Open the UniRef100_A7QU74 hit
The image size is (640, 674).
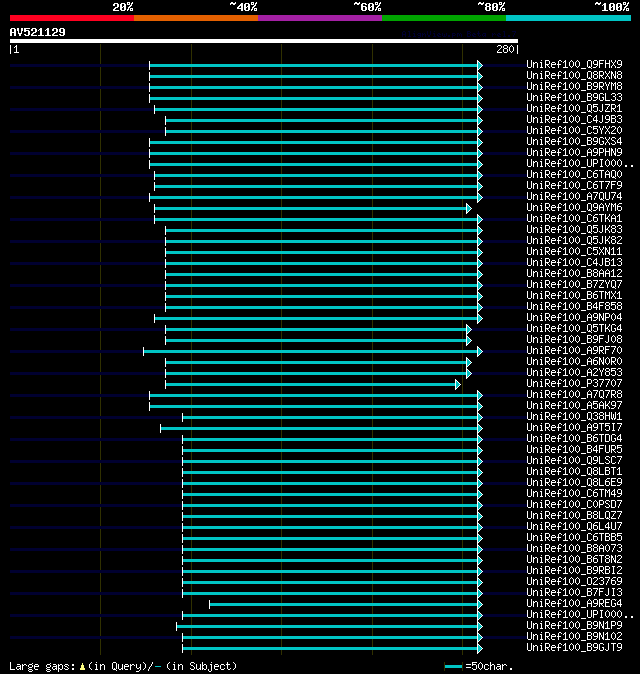coord(574,196)
